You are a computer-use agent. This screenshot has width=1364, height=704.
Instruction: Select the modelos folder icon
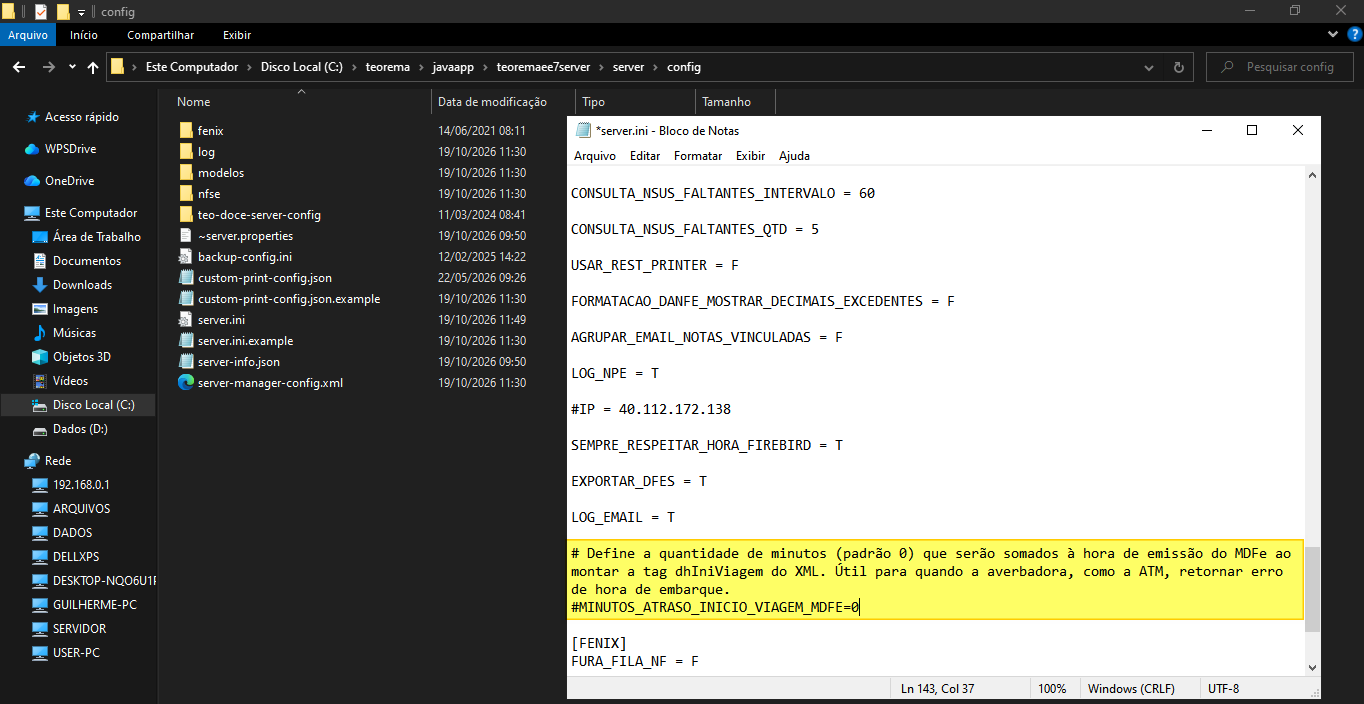click(185, 172)
